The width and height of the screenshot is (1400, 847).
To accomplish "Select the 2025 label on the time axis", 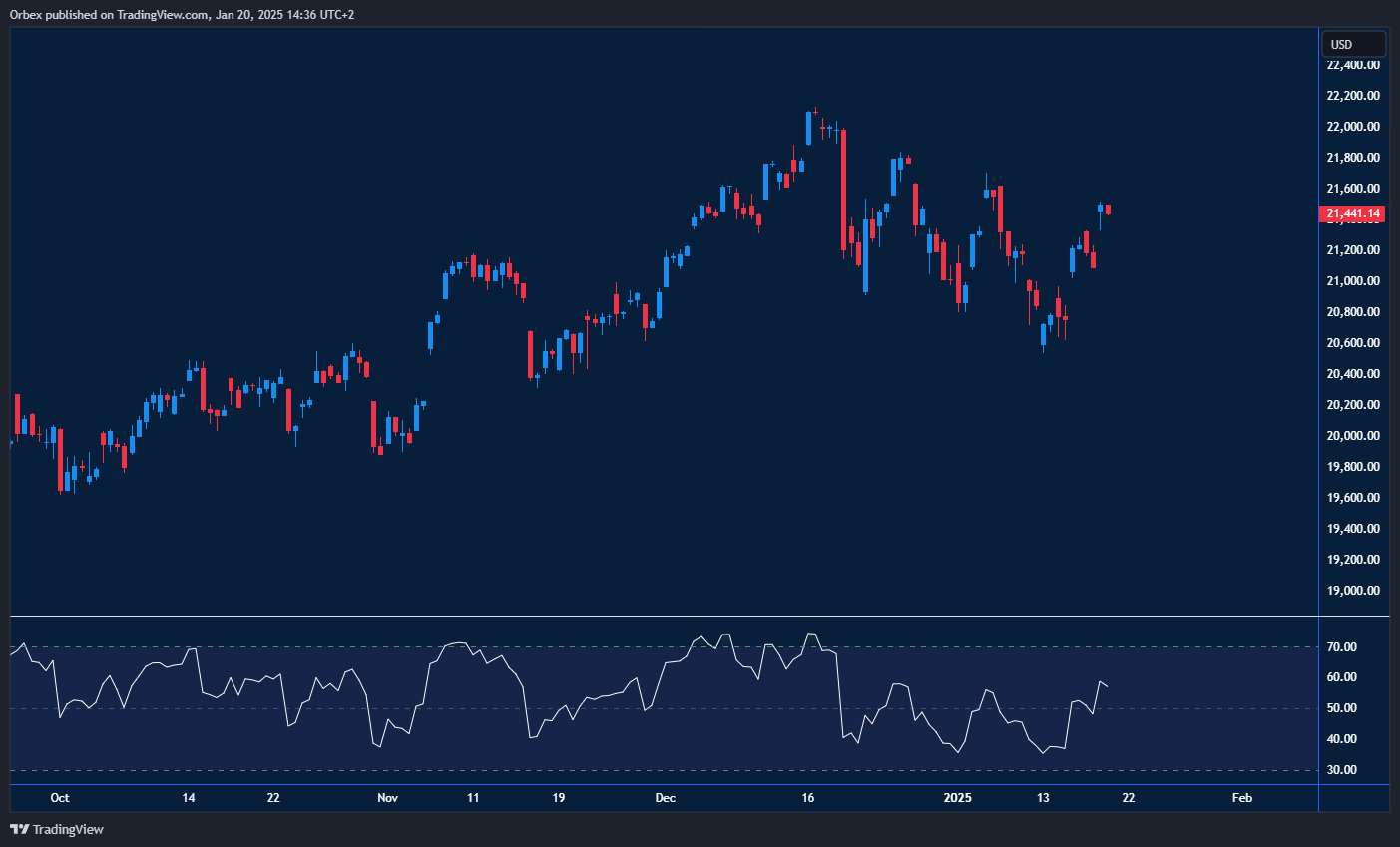I will [x=957, y=798].
